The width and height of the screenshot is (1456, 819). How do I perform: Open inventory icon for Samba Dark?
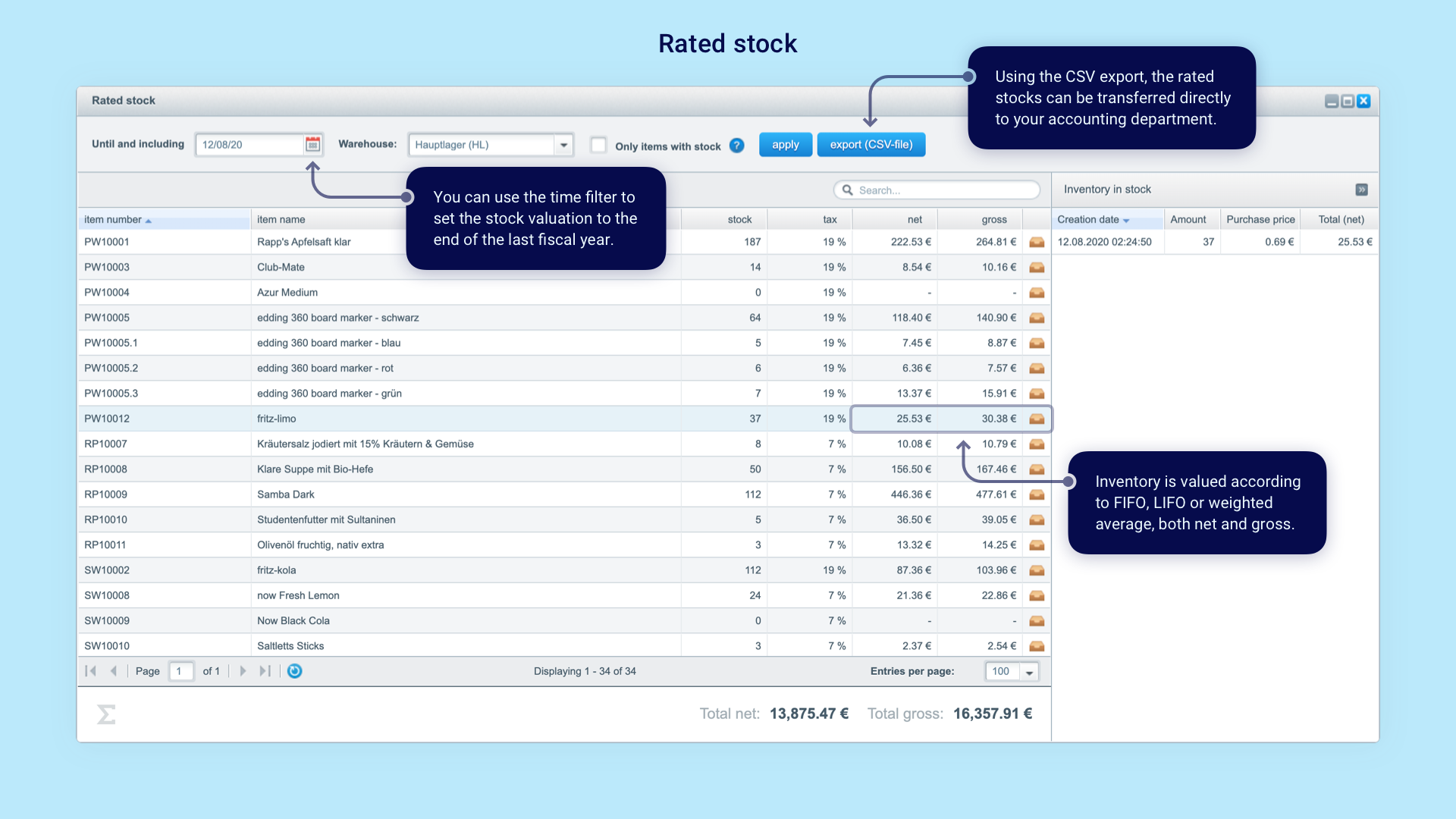(1037, 494)
